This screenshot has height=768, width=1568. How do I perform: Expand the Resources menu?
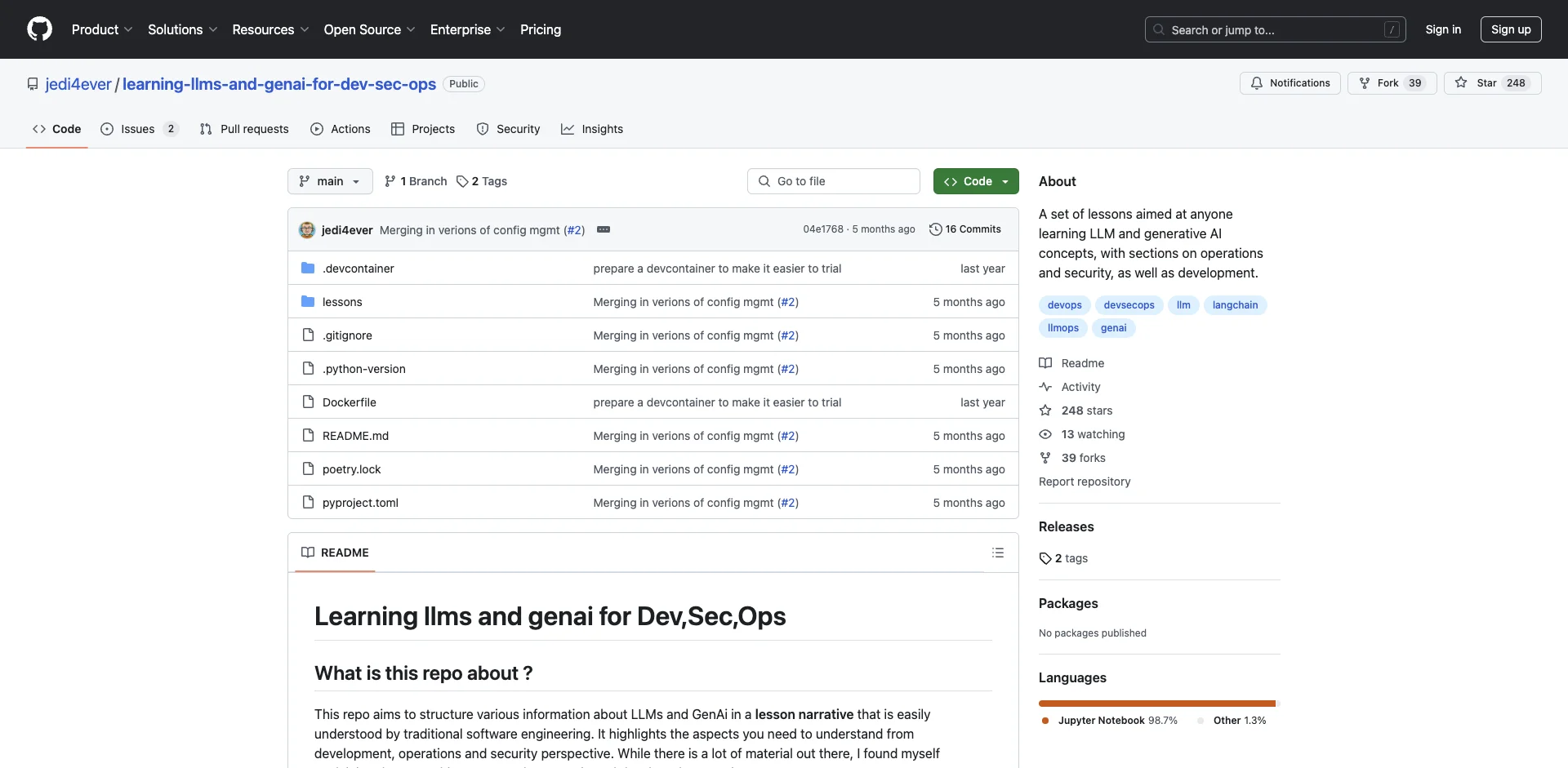coord(270,29)
